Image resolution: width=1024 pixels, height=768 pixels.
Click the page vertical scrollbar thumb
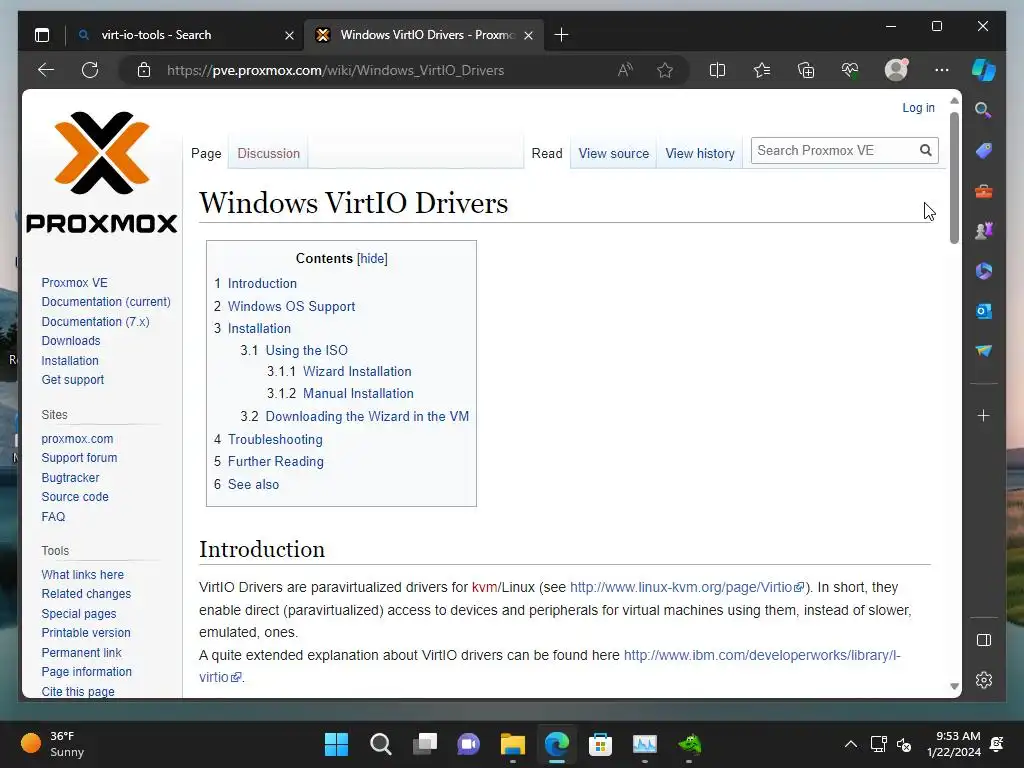pos(954,178)
